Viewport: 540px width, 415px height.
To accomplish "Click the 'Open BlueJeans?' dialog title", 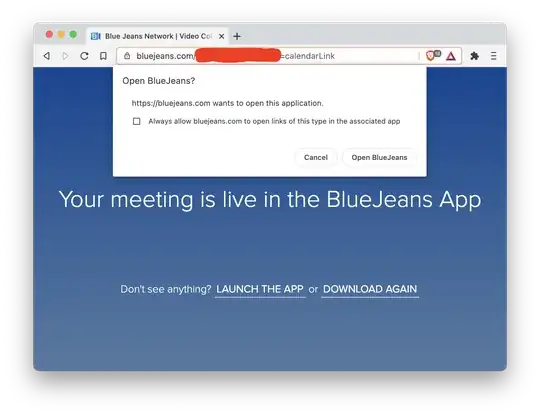I will 158,81.
